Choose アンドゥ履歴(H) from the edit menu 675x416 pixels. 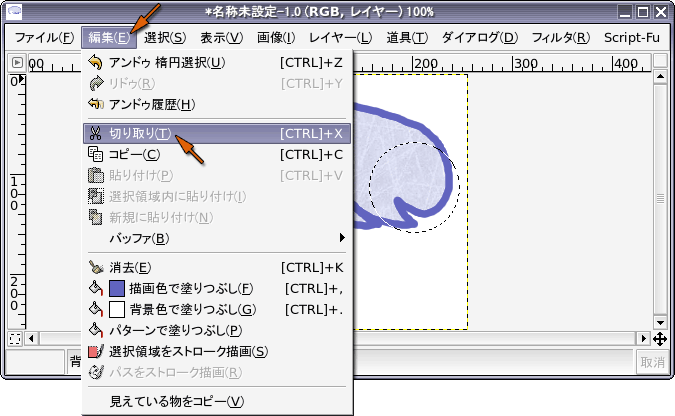[x=217, y=104]
